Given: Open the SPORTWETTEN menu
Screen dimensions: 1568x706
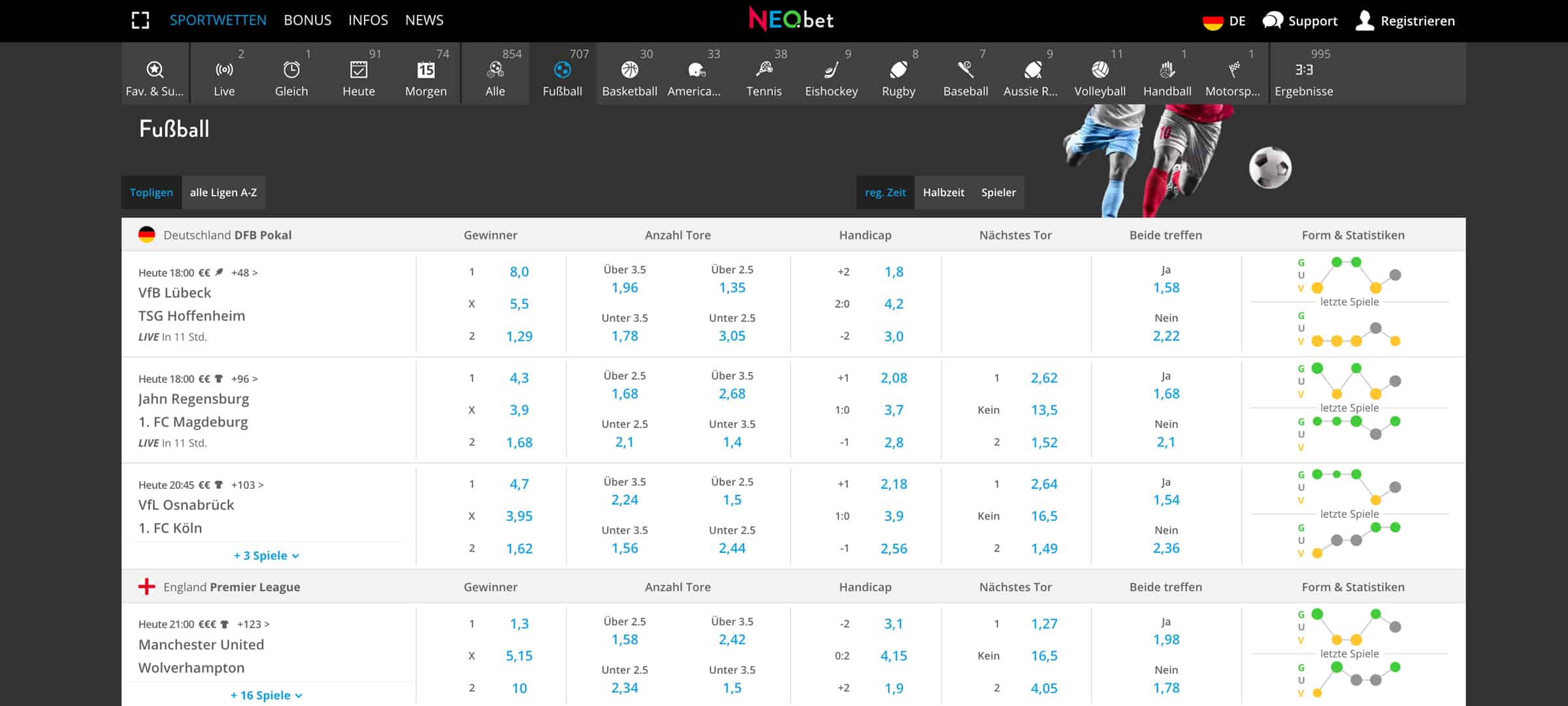Looking at the screenshot, I should point(218,20).
